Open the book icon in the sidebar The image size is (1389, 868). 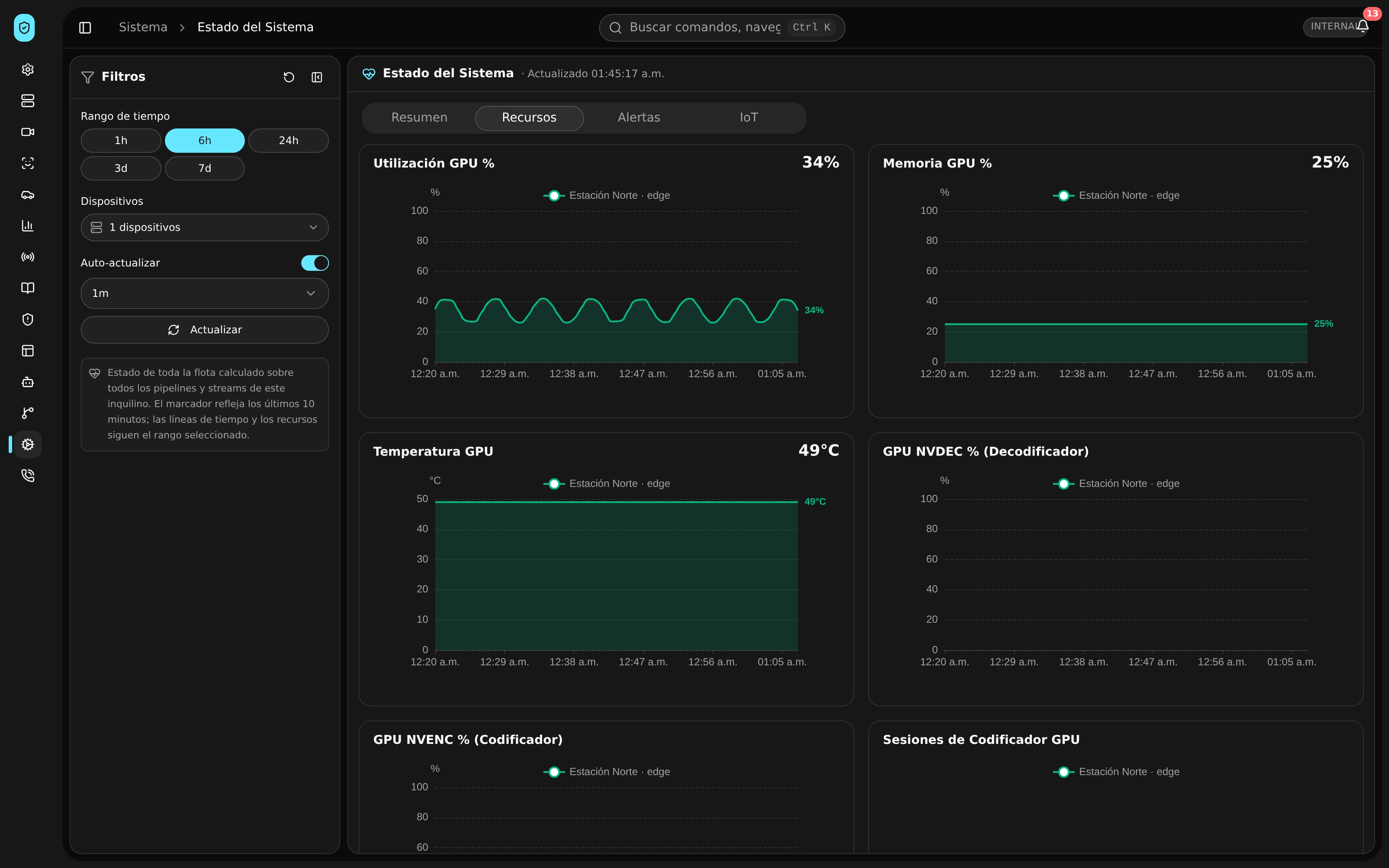(x=27, y=288)
